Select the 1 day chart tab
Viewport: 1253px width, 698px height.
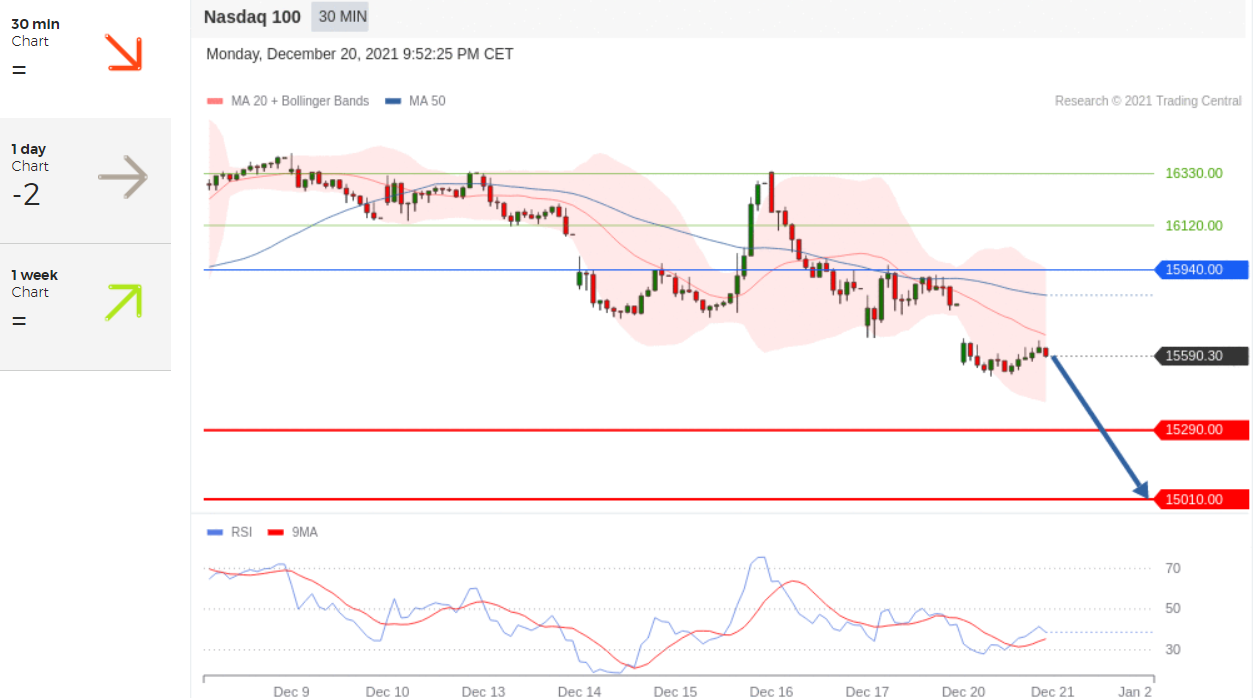[x=85, y=180]
